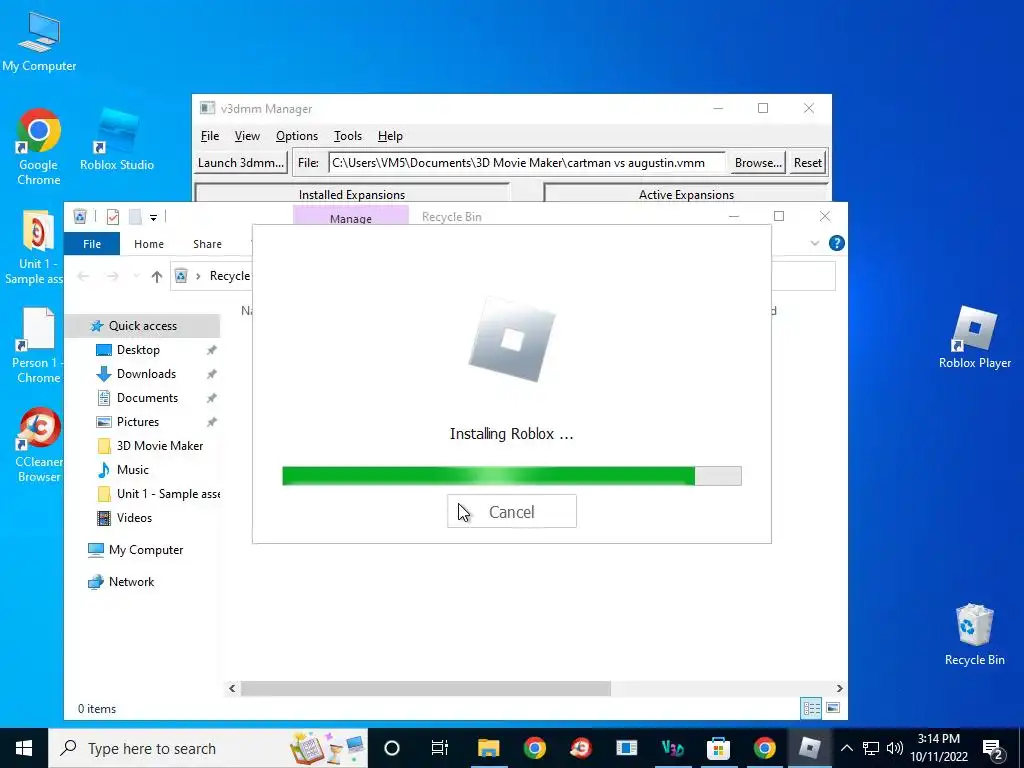Click the Roblox logo in installer dialog
This screenshot has width=1024, height=768.
[x=512, y=339]
